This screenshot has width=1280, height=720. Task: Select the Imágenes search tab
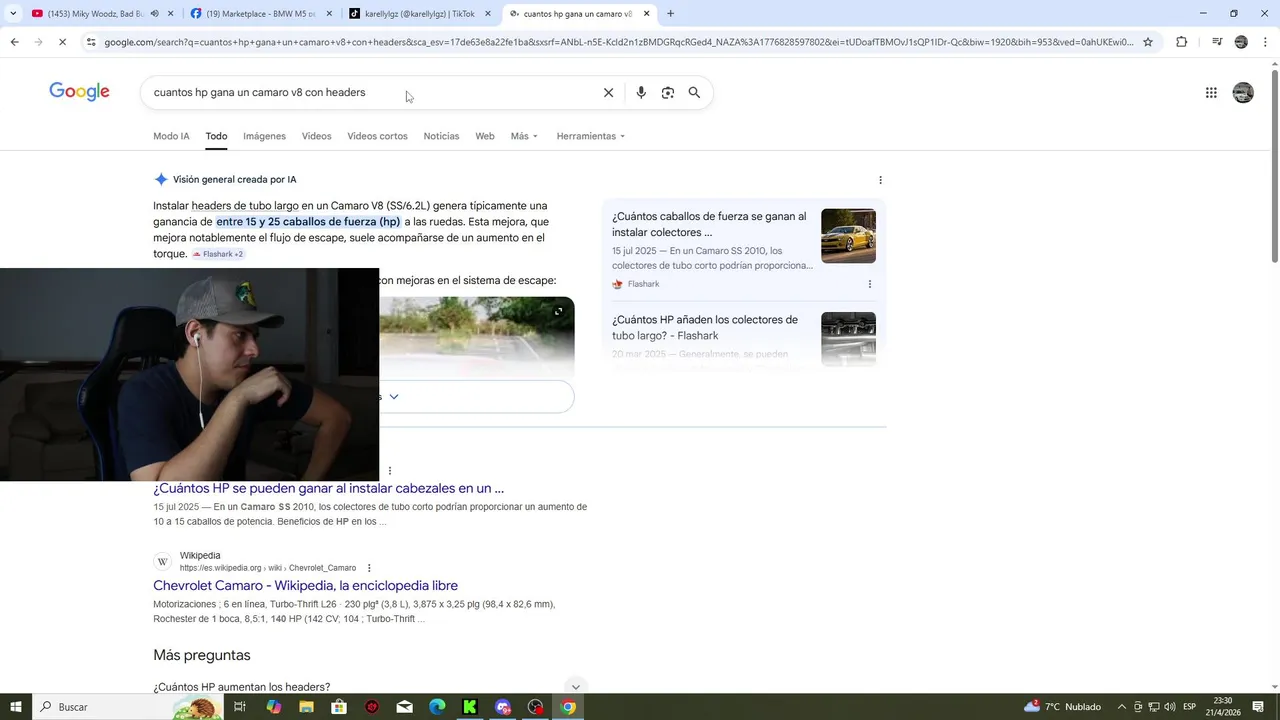pos(264,136)
